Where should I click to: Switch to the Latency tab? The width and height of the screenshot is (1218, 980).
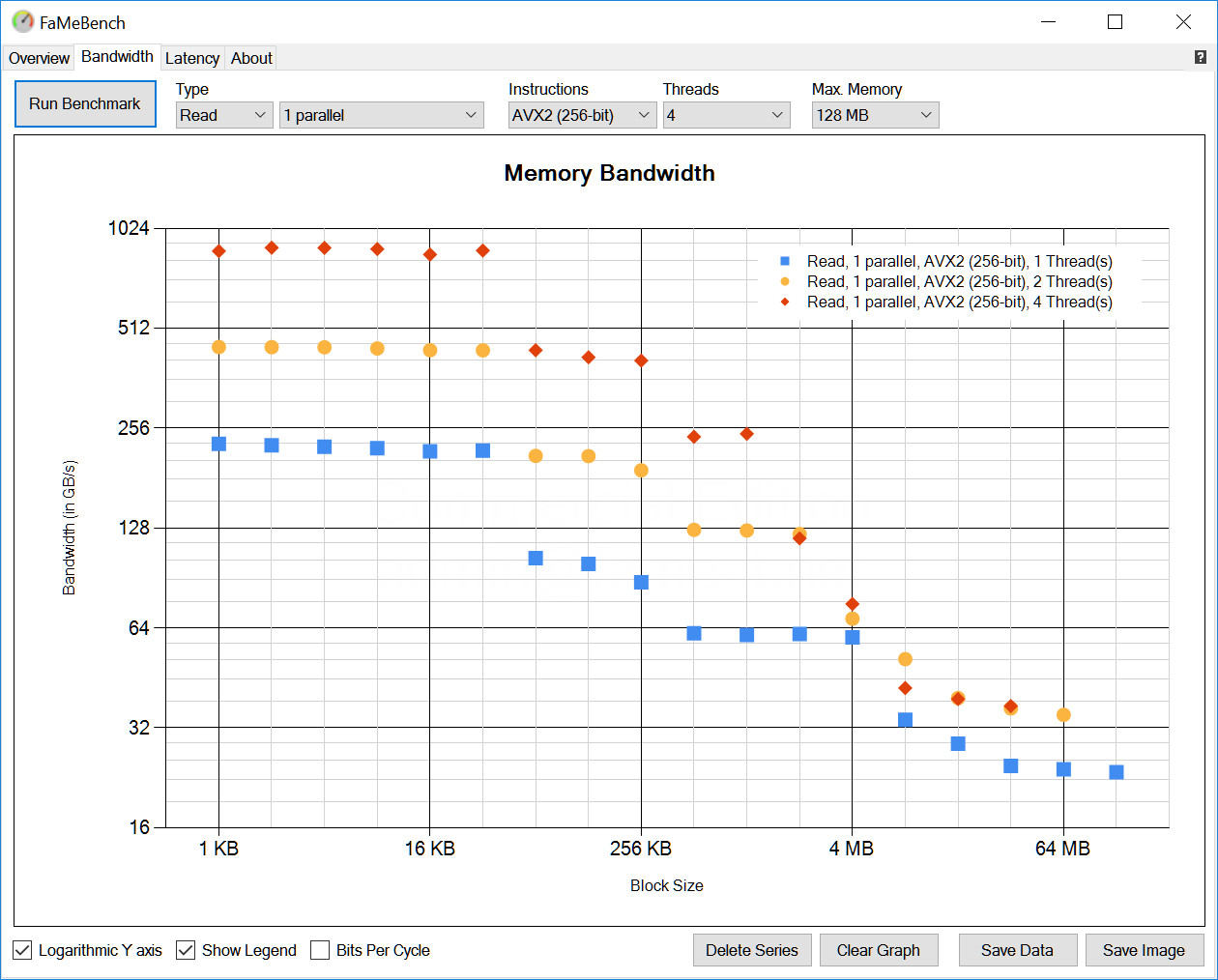[x=192, y=58]
